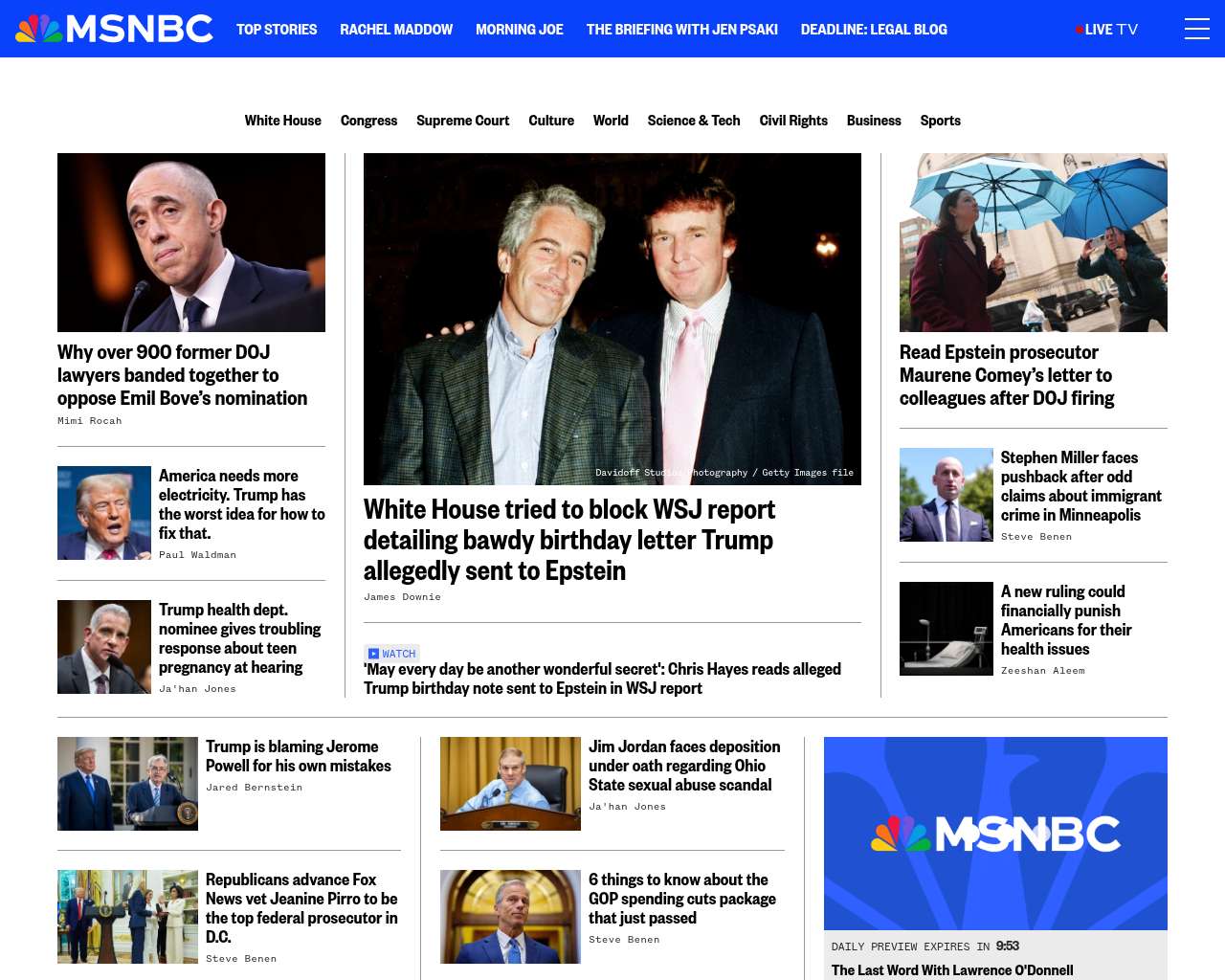
Task: Open author Mimi Rocah's page
Action: 90,421
